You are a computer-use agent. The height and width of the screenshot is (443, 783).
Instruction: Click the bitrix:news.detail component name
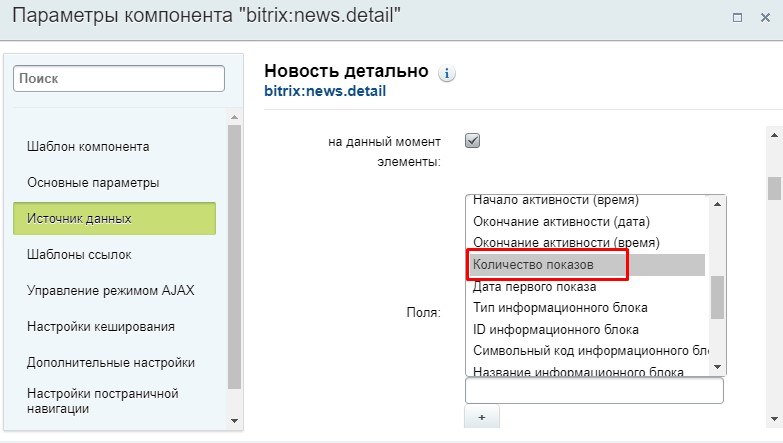(325, 91)
